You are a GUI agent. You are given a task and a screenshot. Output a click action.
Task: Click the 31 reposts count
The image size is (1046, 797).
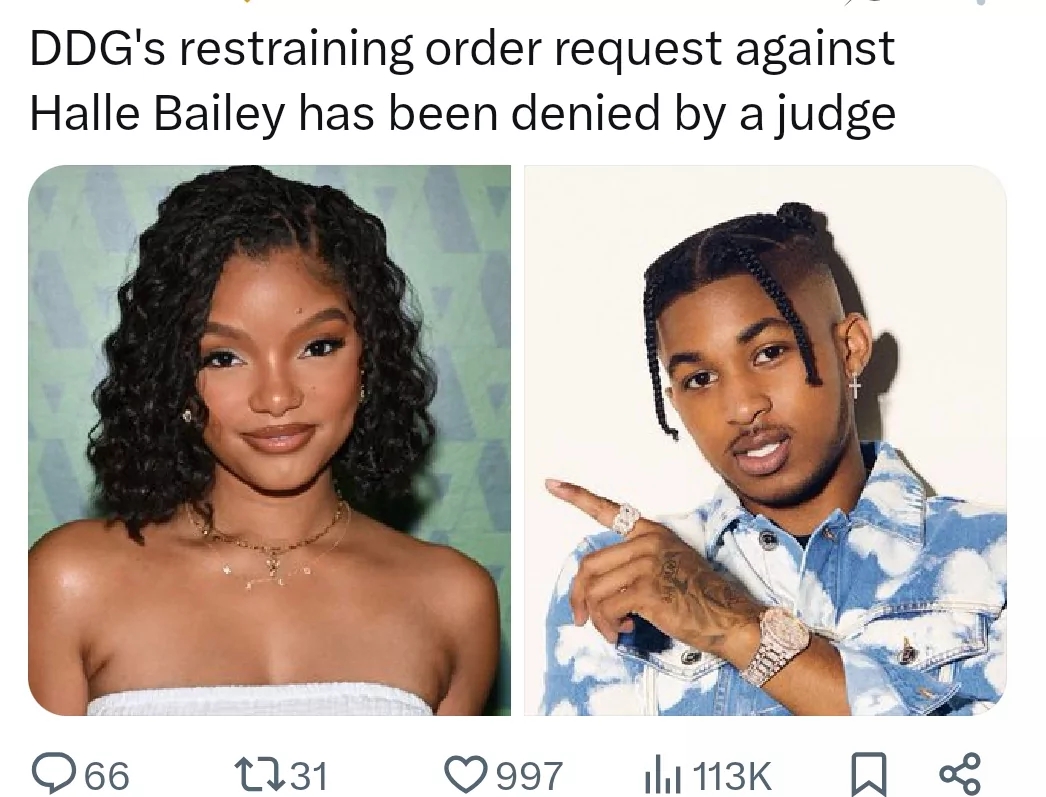pos(310,776)
